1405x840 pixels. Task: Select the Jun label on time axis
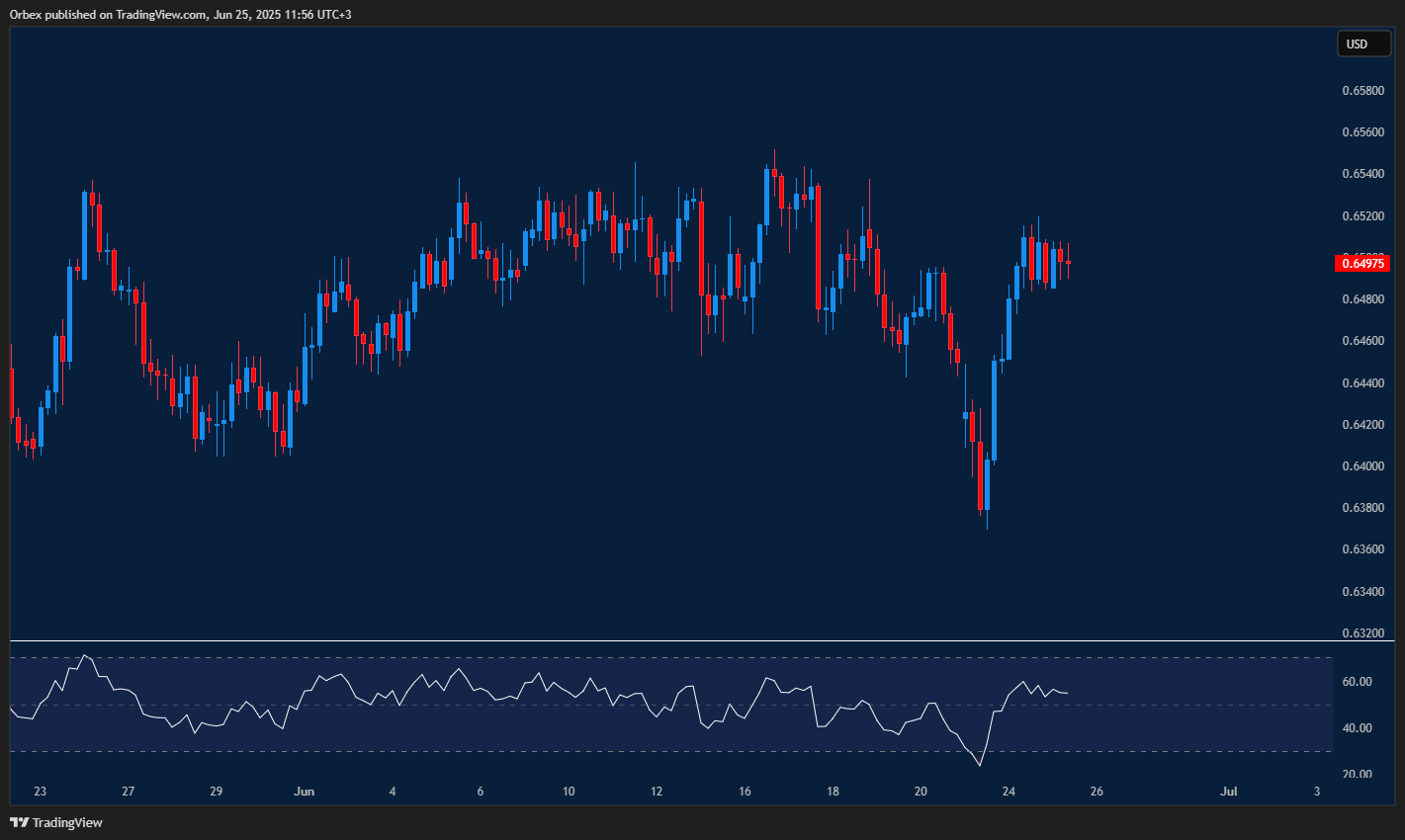(304, 791)
